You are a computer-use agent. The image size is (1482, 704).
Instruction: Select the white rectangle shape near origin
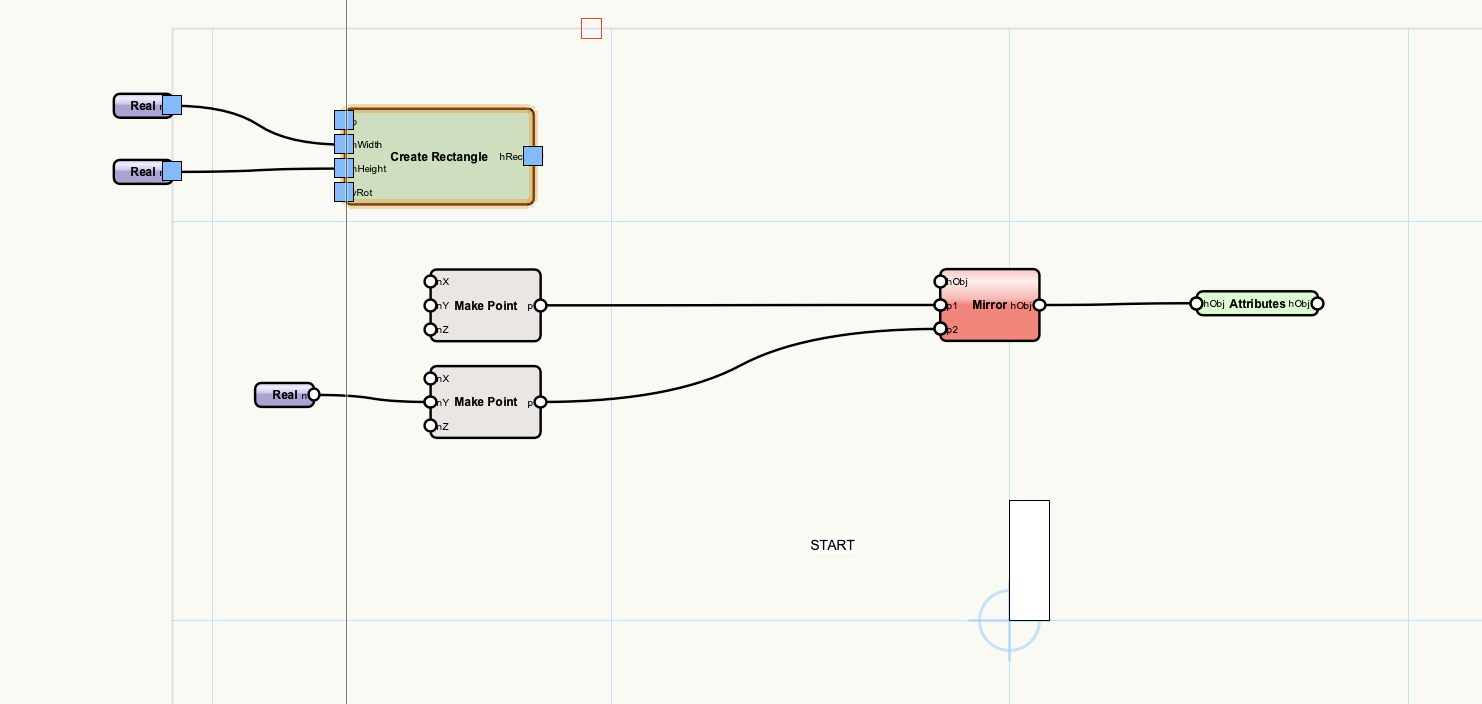point(1029,560)
